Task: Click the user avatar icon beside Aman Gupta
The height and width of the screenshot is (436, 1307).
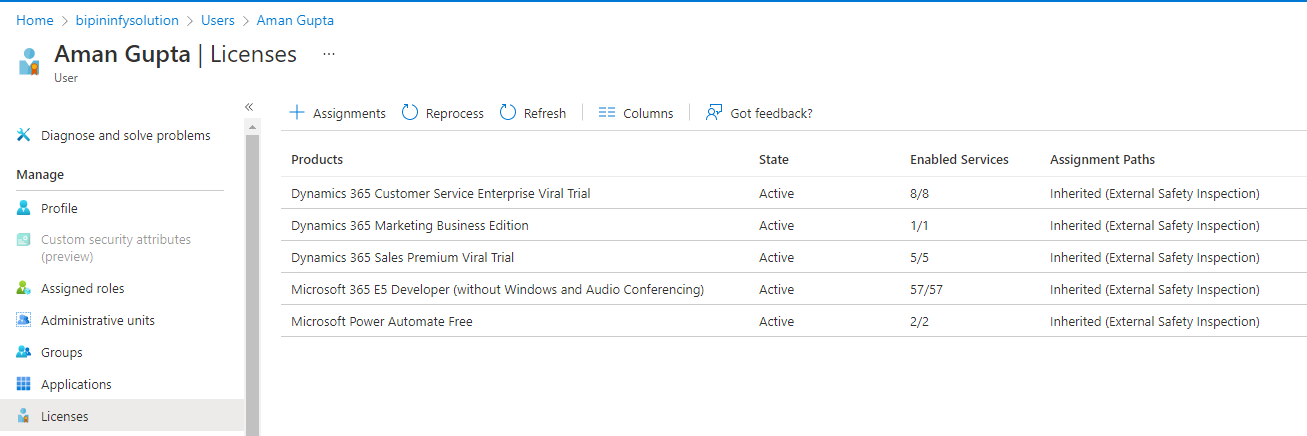Action: [x=30, y=62]
